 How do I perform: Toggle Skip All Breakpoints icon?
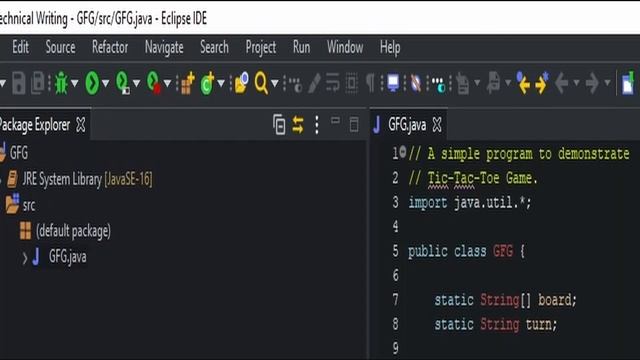[x=416, y=83]
